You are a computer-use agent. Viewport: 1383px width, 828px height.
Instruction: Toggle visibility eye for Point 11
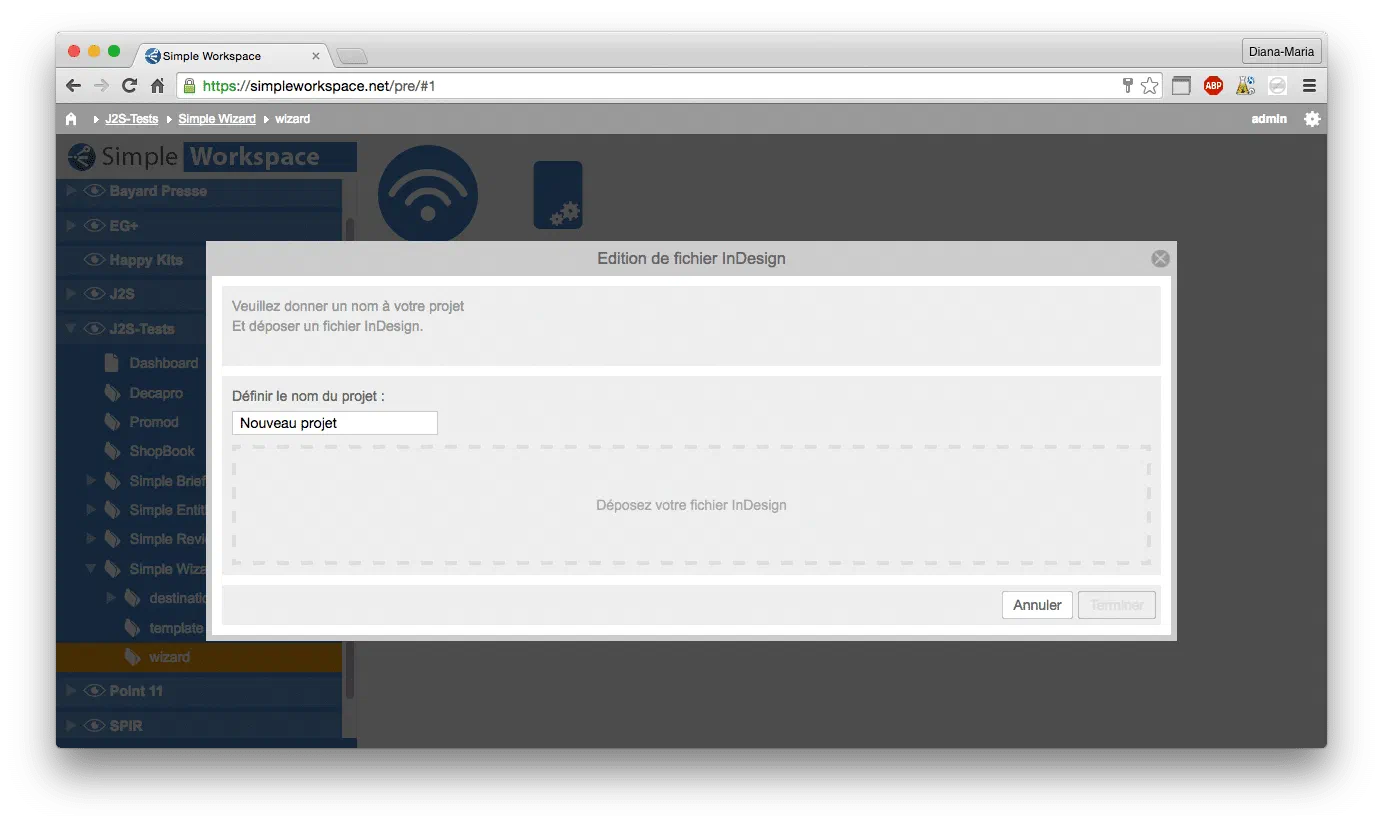(95, 691)
